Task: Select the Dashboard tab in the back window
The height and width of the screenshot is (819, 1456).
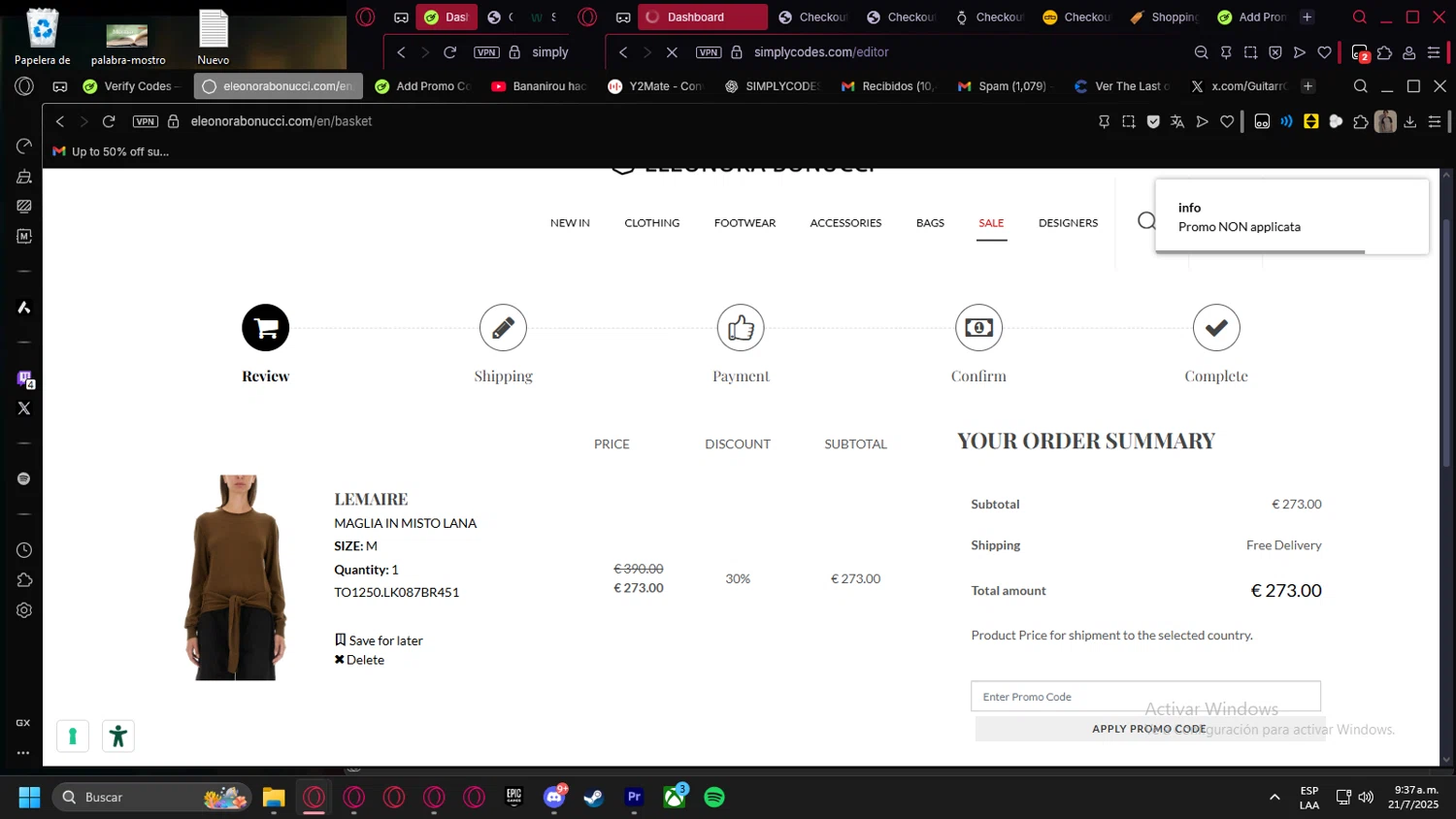Action: tap(702, 17)
